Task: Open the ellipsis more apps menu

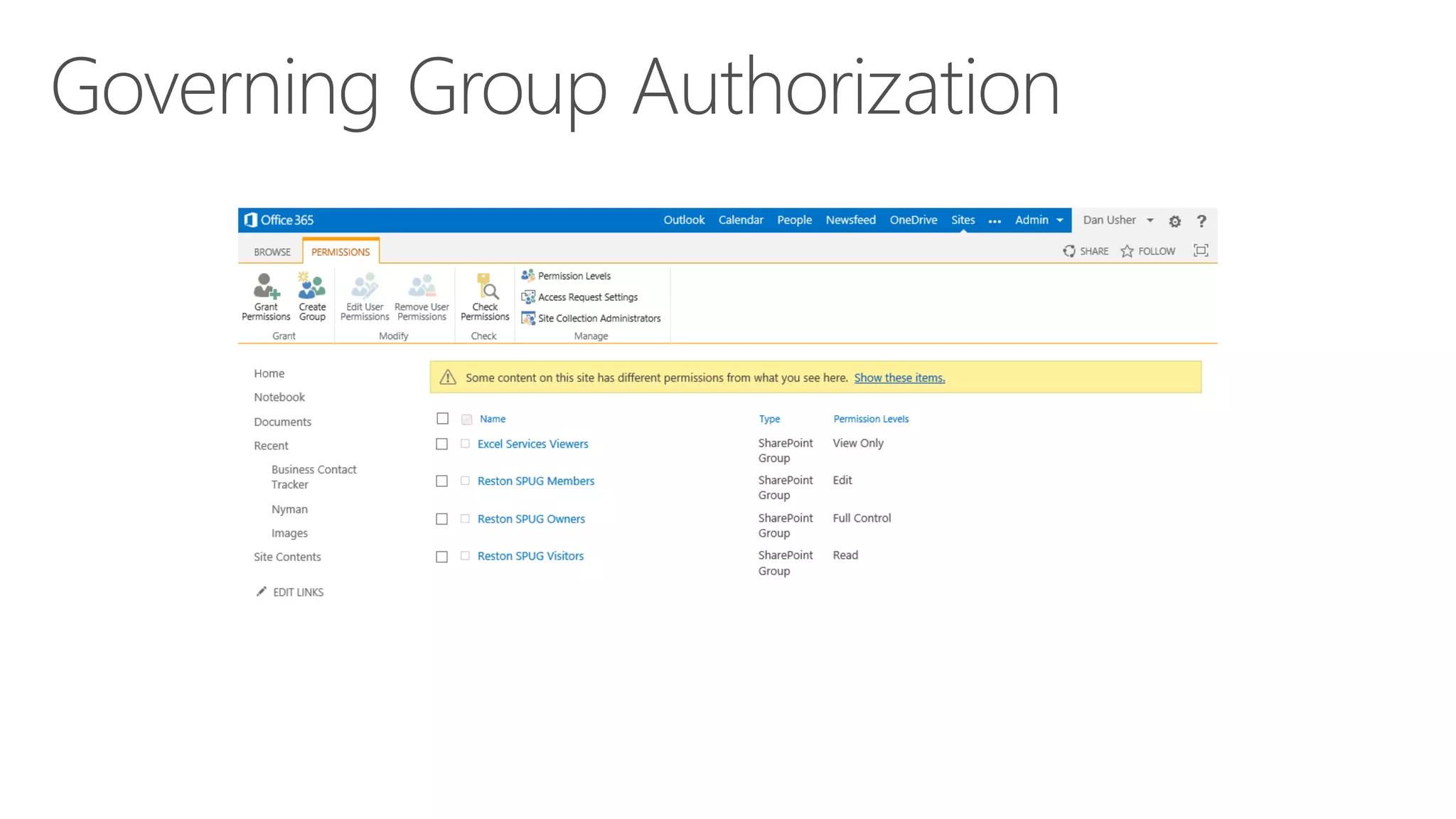Action: tap(995, 222)
